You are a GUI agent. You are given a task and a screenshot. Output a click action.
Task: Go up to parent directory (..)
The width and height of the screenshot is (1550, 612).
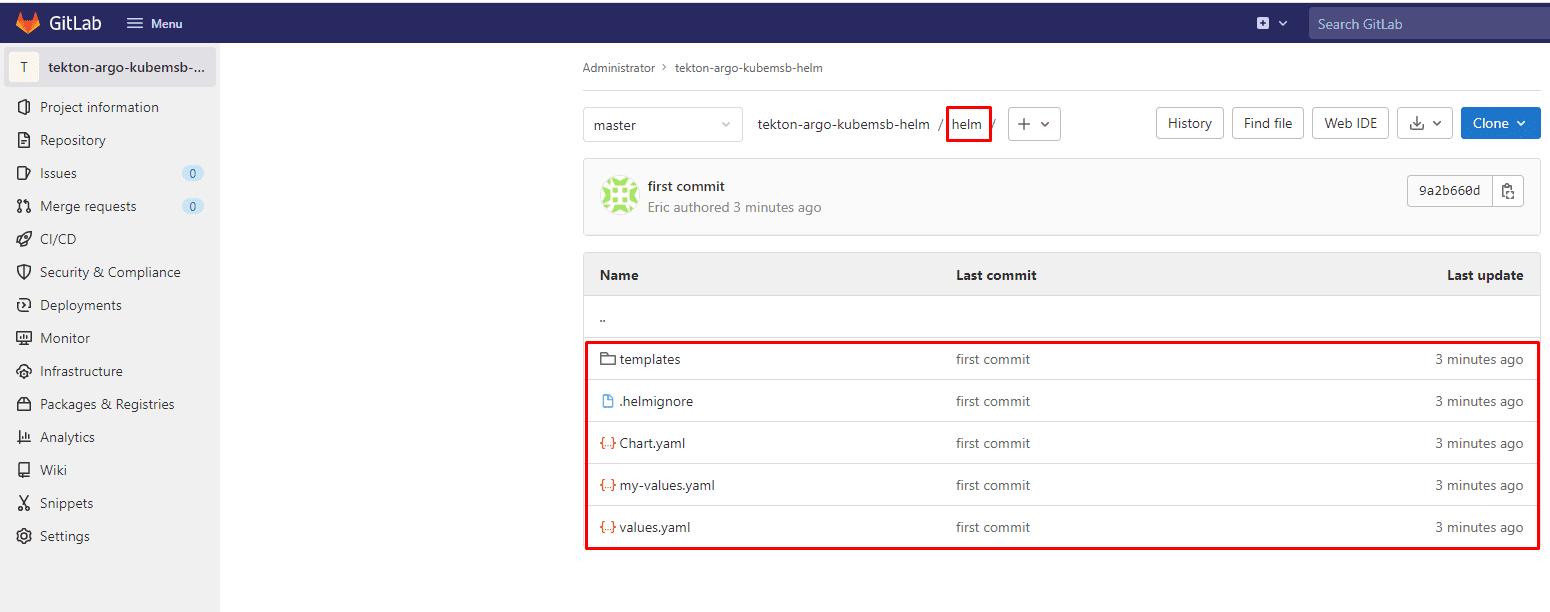point(603,317)
